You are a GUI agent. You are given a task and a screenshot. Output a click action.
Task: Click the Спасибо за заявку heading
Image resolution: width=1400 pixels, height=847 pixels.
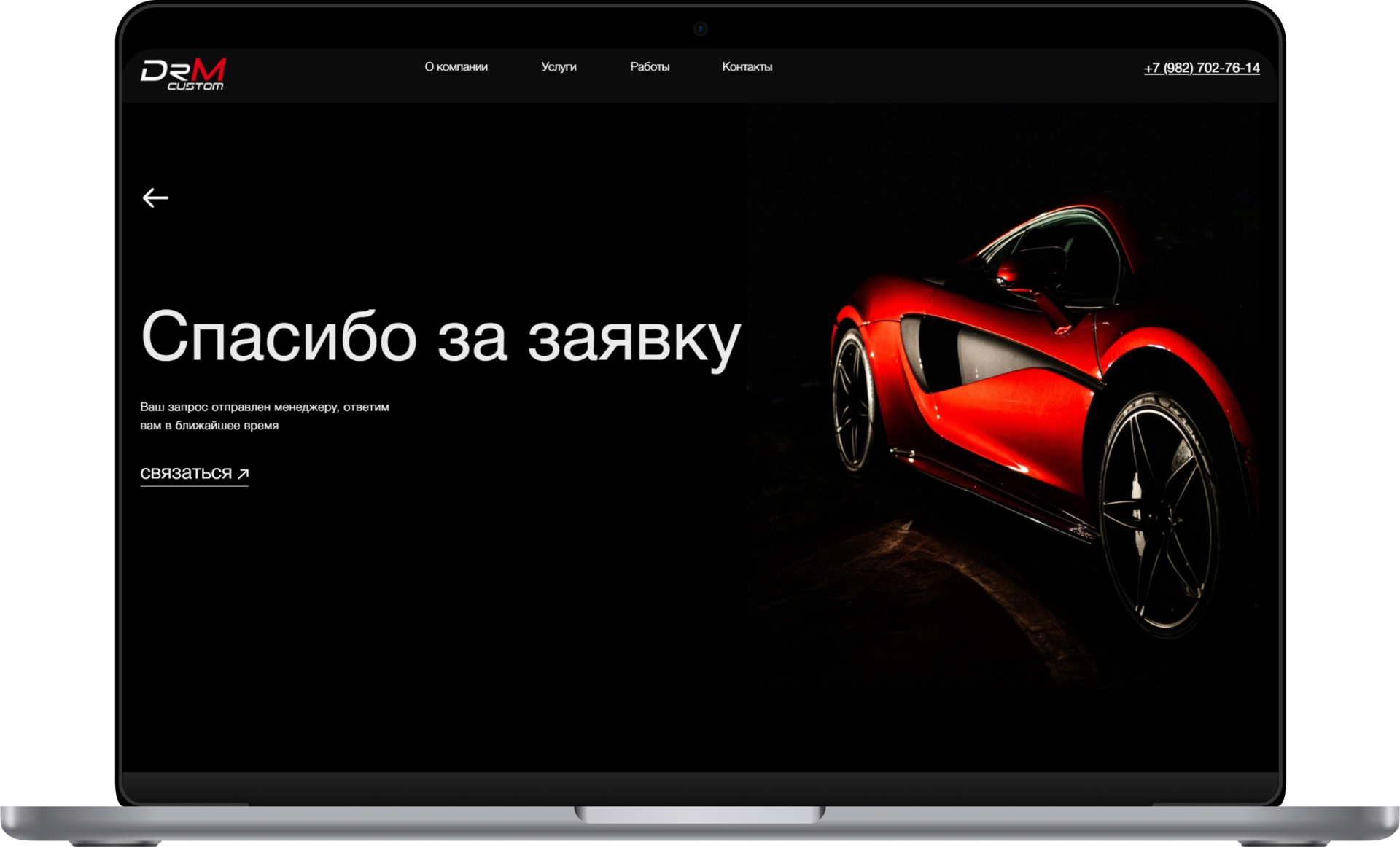coord(440,337)
